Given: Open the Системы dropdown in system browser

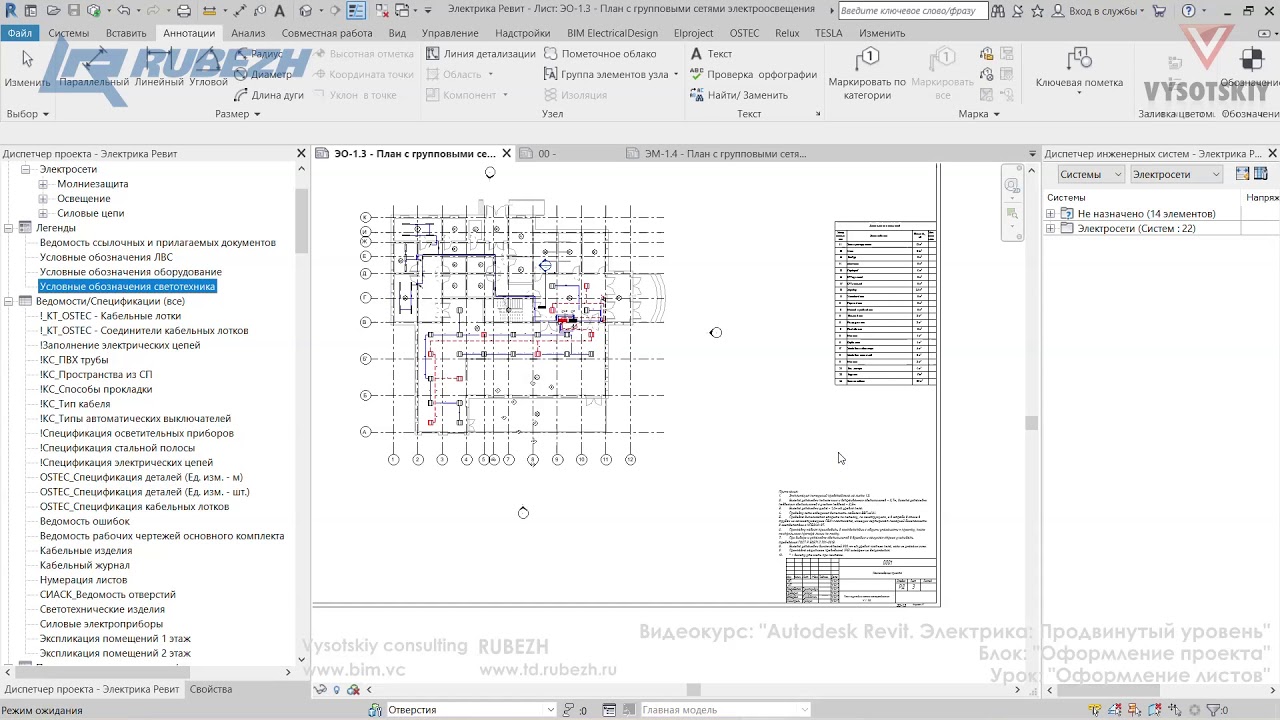Looking at the screenshot, I should pyautogui.click(x=1091, y=174).
